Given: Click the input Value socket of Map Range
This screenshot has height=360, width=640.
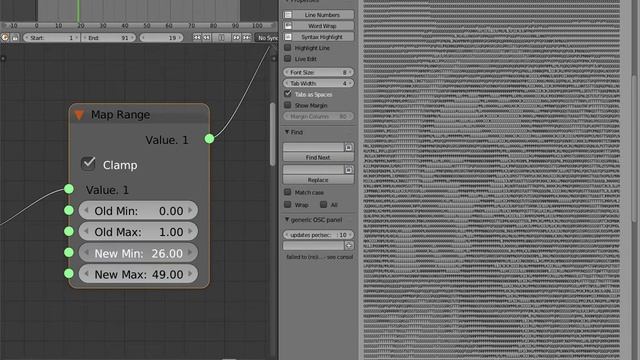Looking at the screenshot, I should pyautogui.click(x=69, y=189).
